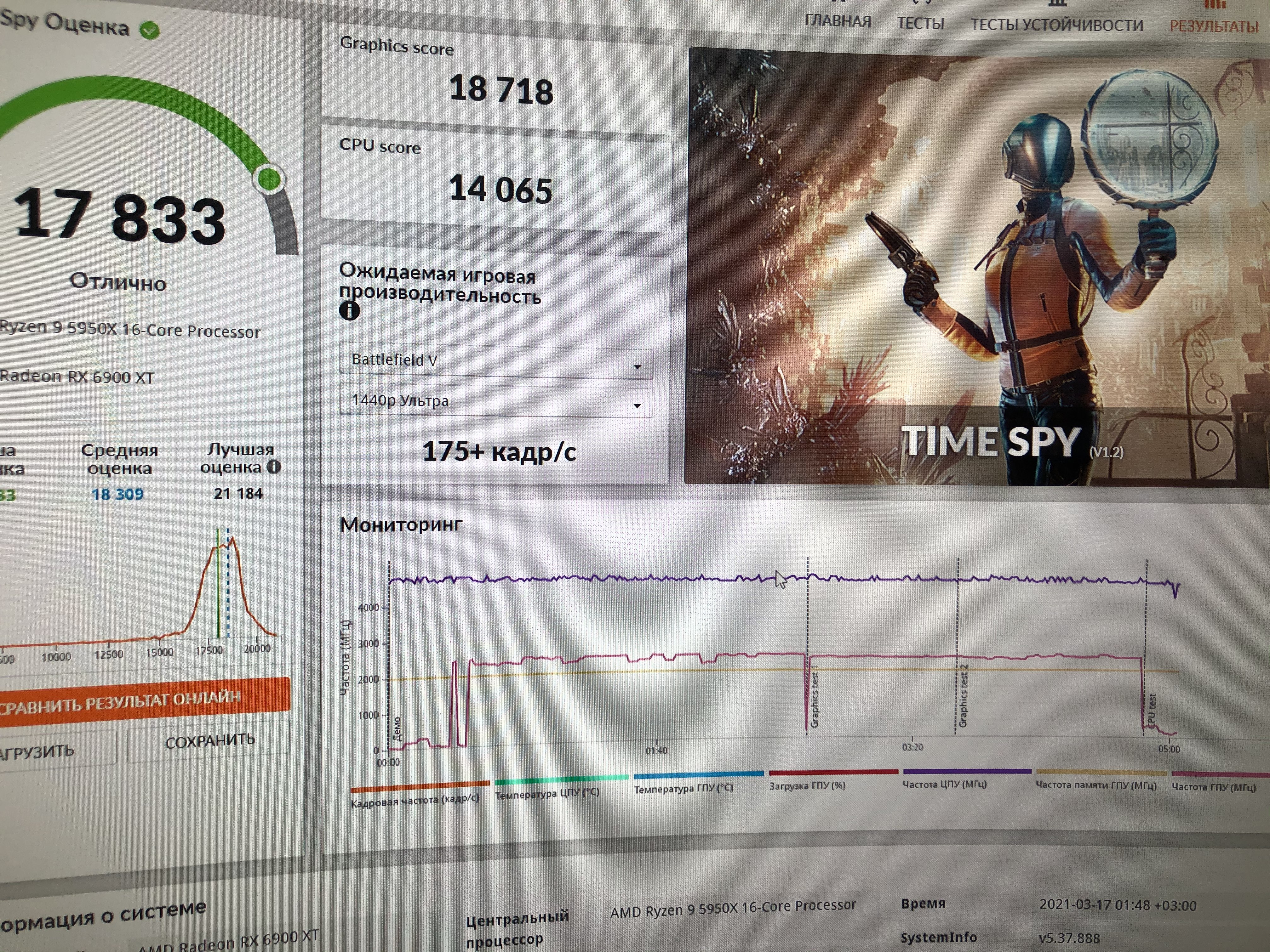Toggle Температура ЦПУ legend line

point(562,780)
